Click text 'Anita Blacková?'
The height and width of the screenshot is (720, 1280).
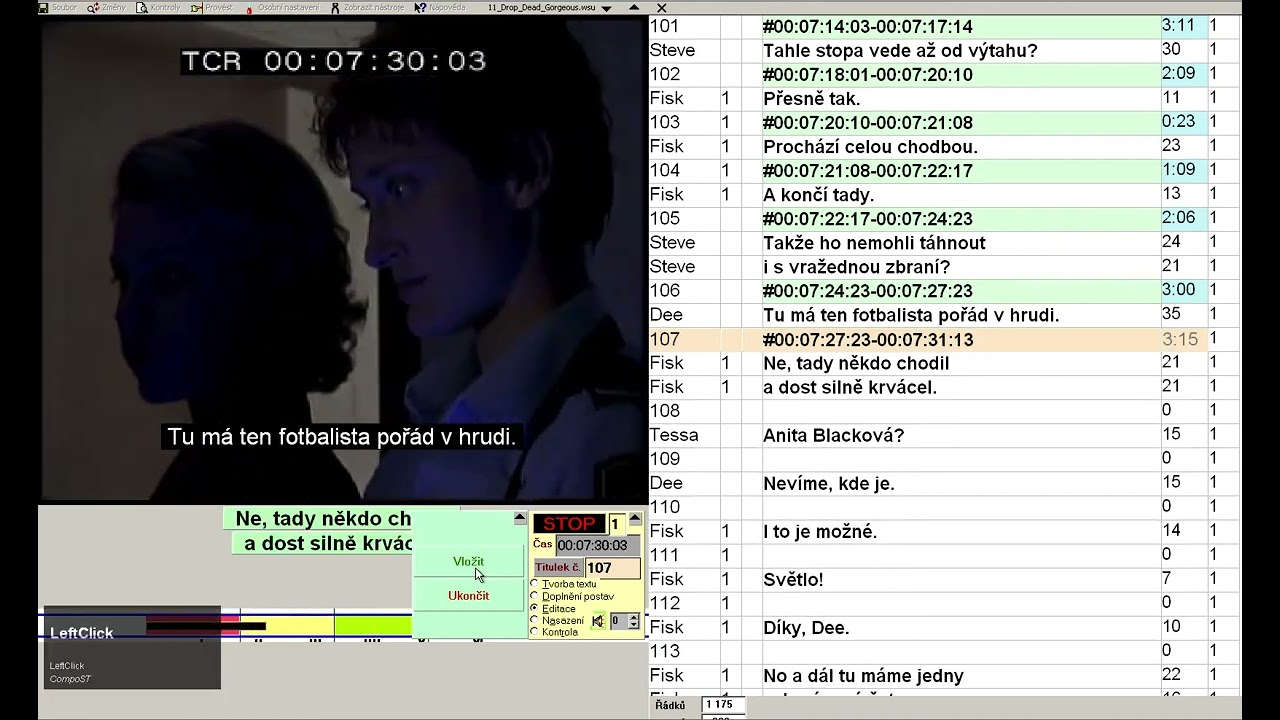833,435
